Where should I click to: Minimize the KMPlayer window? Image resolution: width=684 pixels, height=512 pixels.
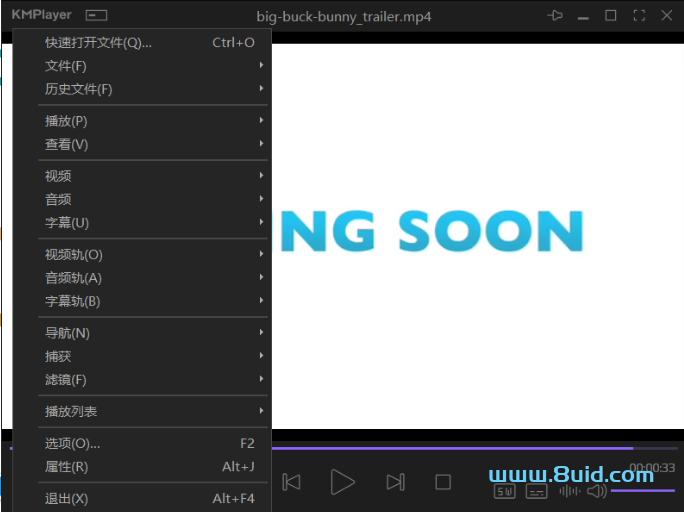(583, 17)
